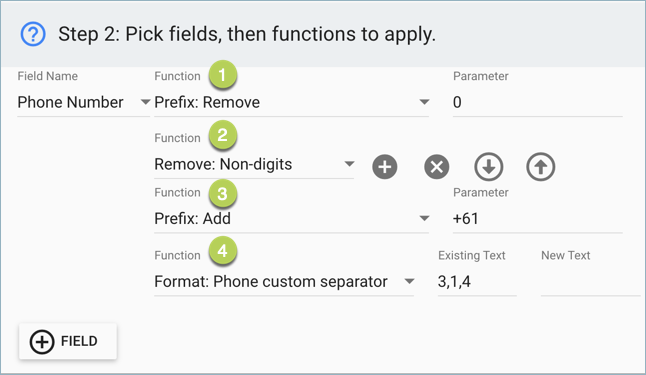Click the green step 1 marker
This screenshot has height=375, width=646.
click(x=222, y=75)
